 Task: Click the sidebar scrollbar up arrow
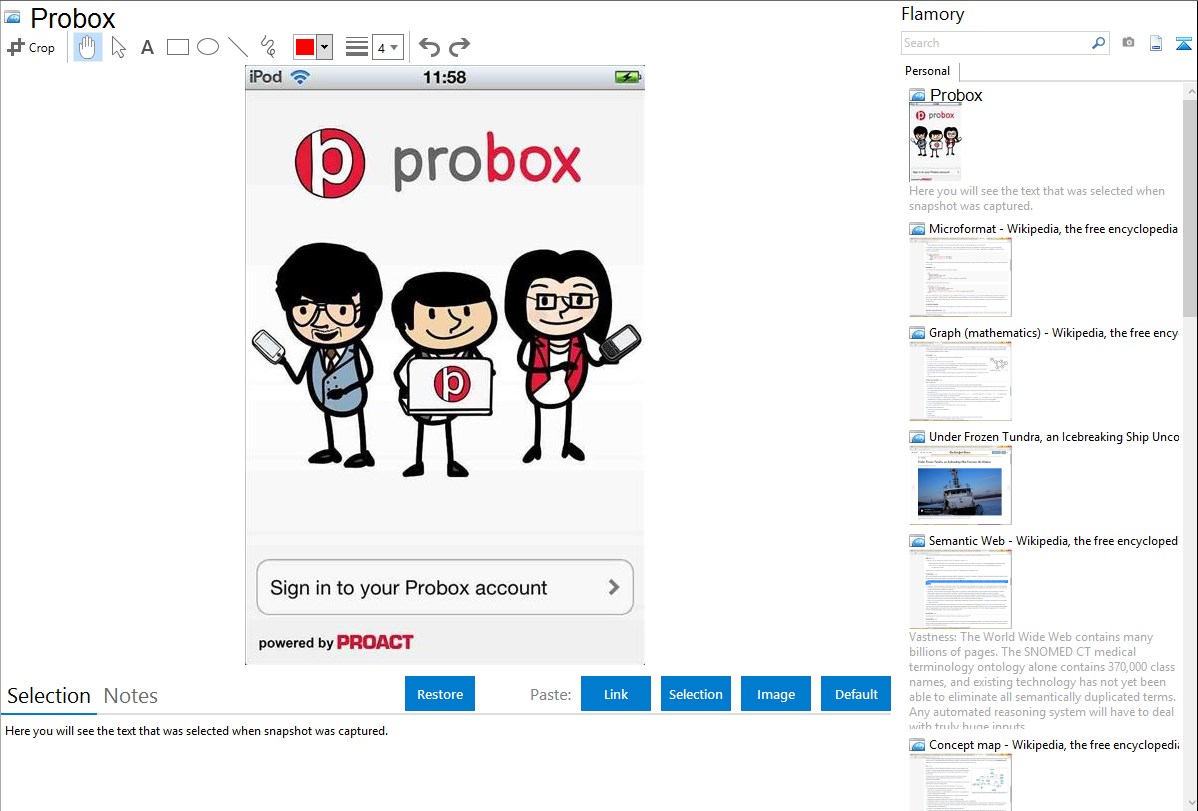[1190, 91]
